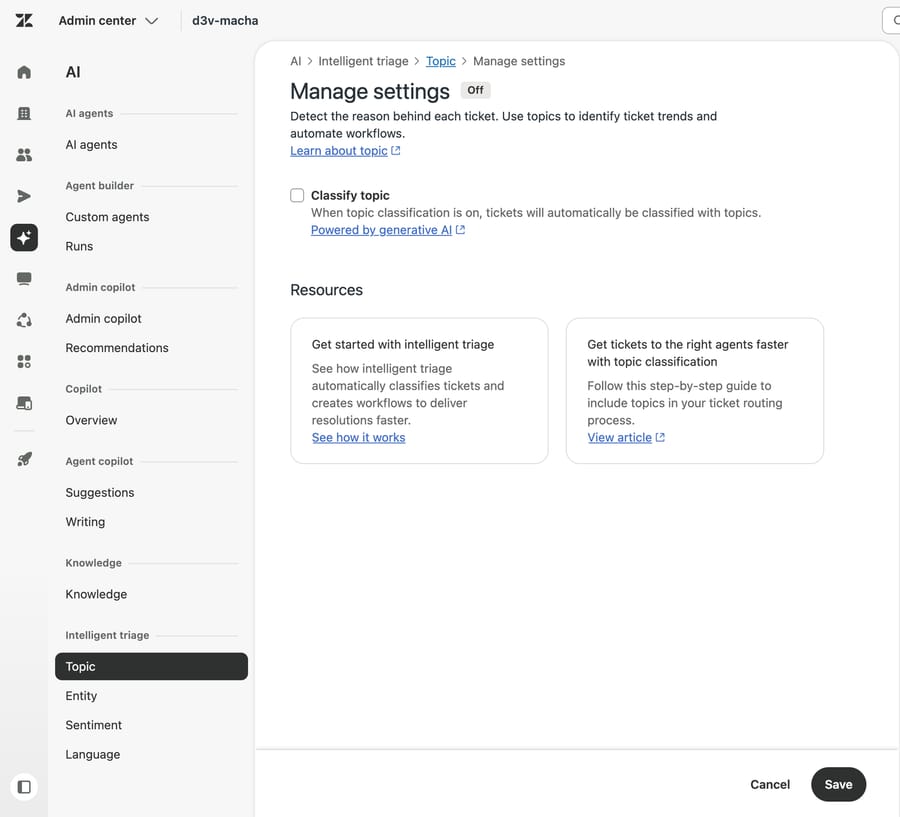Open the People icon in sidebar
Viewport: 900px width, 817px height.
click(x=24, y=155)
